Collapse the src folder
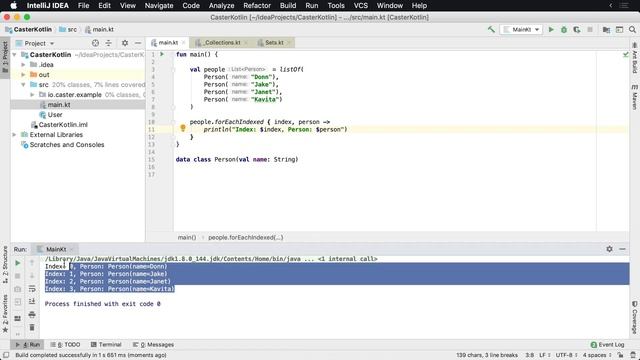The height and width of the screenshot is (360, 640). tap(23, 84)
